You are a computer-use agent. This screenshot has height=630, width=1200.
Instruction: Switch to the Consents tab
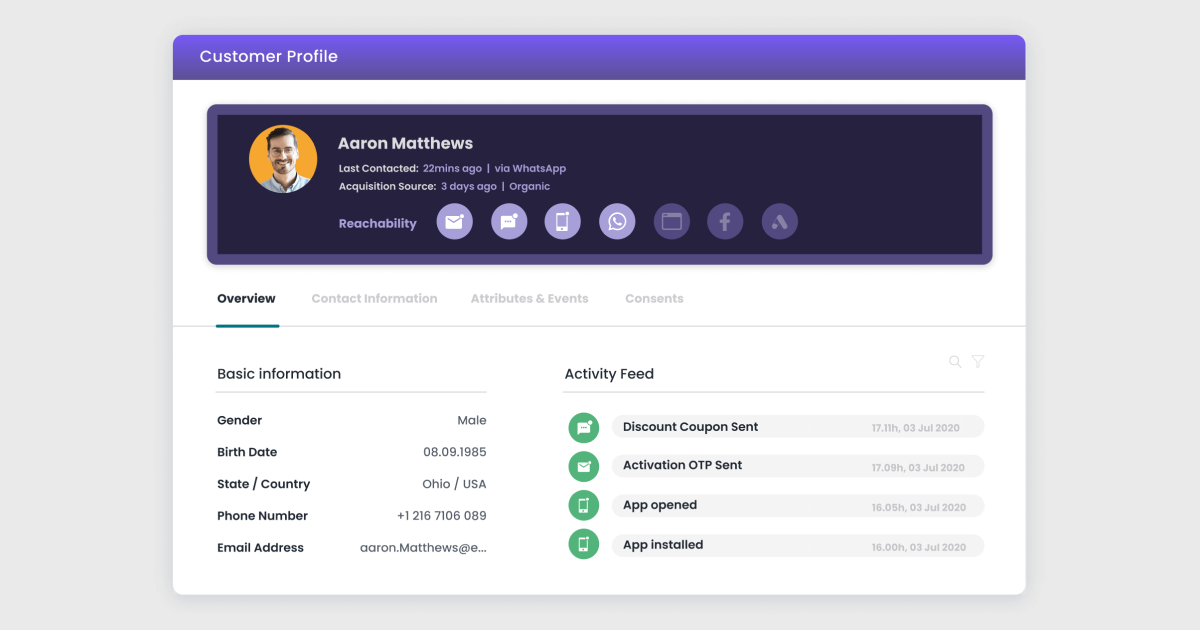click(x=654, y=298)
